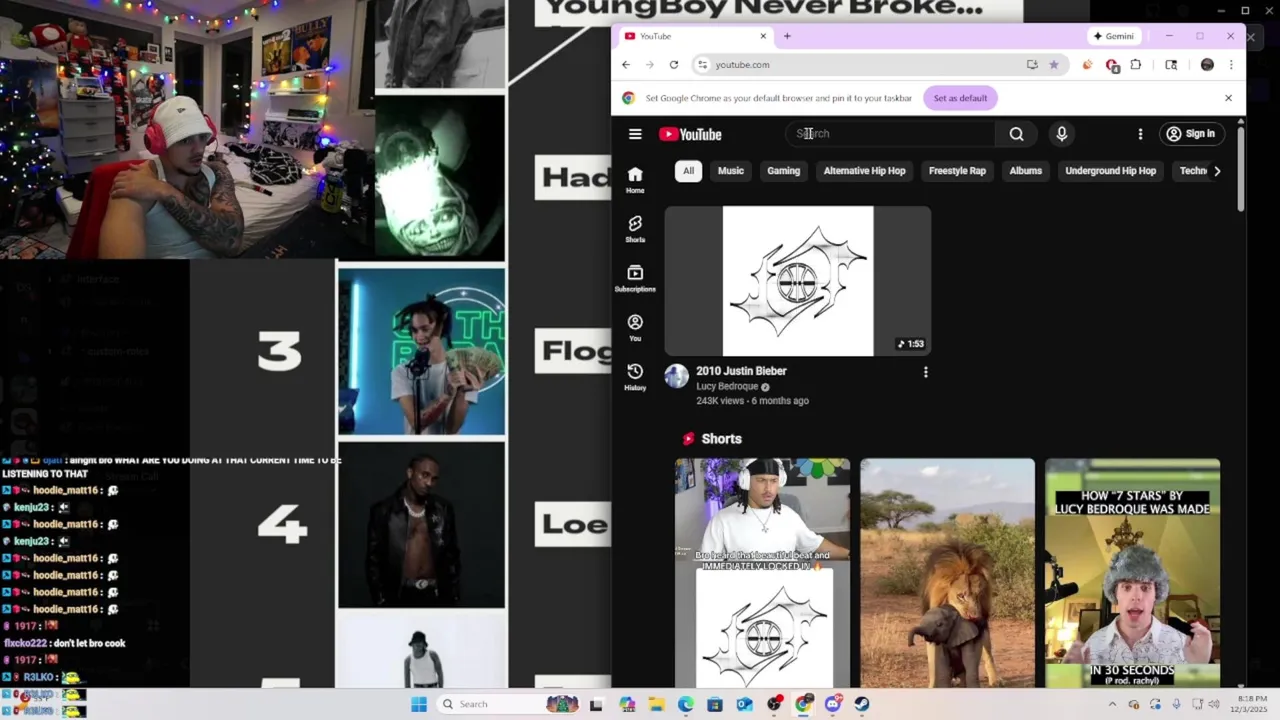Image resolution: width=1280 pixels, height=720 pixels.
Task: Open Chrome tab search side panel icon
Action: [1171, 65]
